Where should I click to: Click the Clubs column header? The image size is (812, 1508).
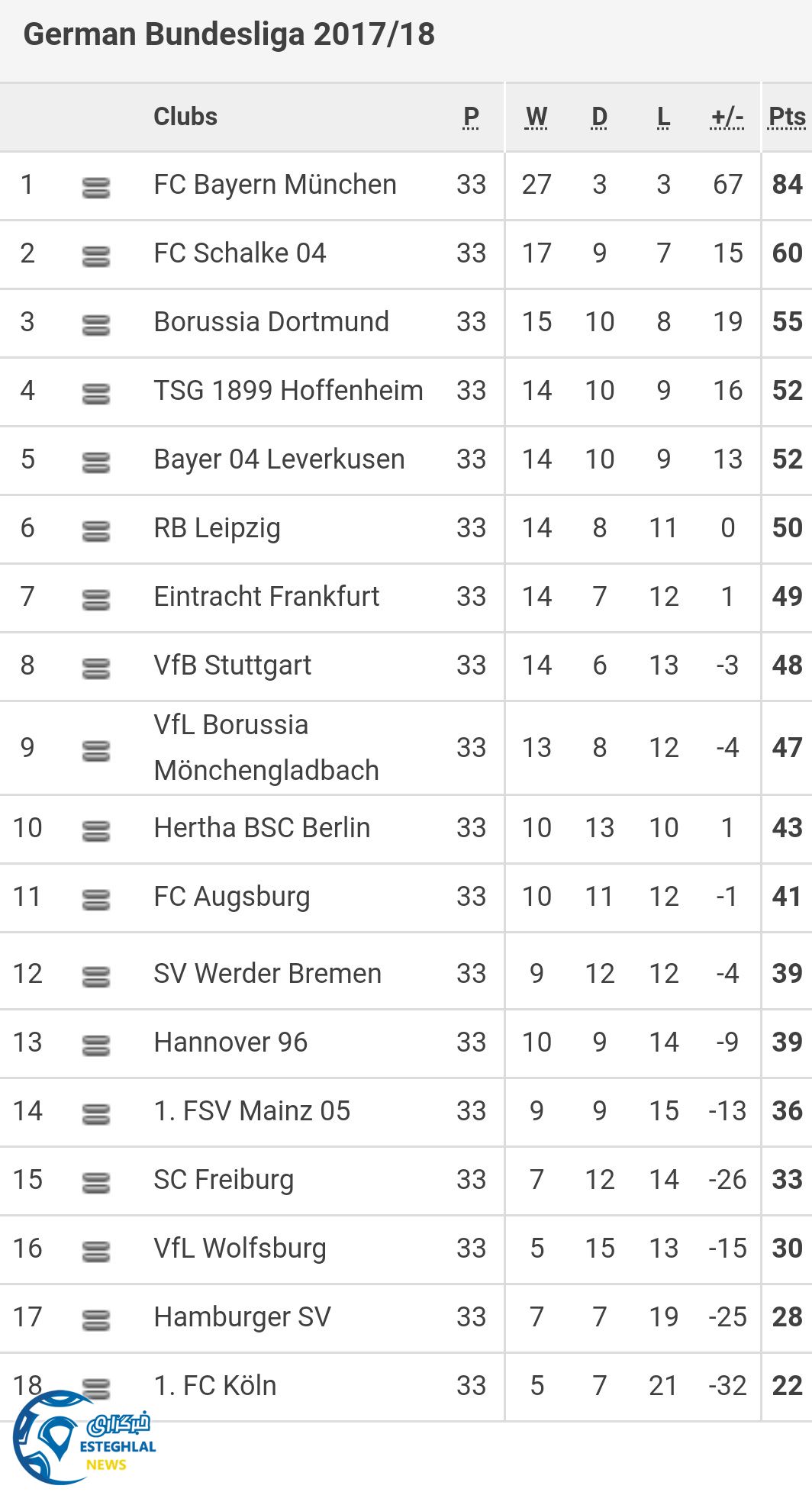185,117
